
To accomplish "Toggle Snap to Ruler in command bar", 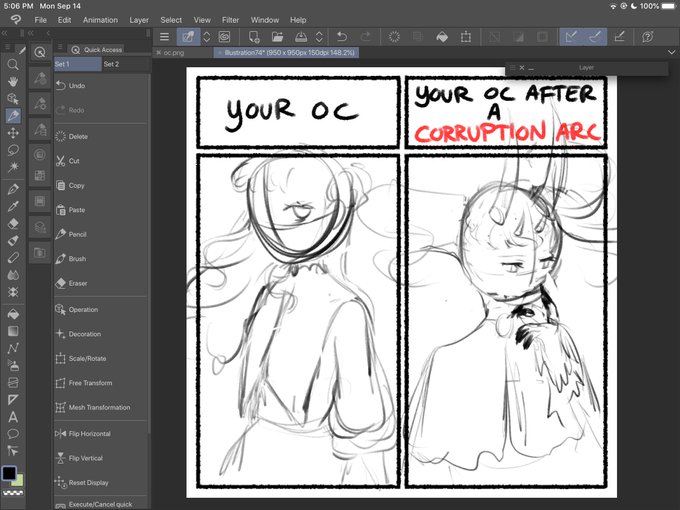I will pyautogui.click(x=571, y=37).
